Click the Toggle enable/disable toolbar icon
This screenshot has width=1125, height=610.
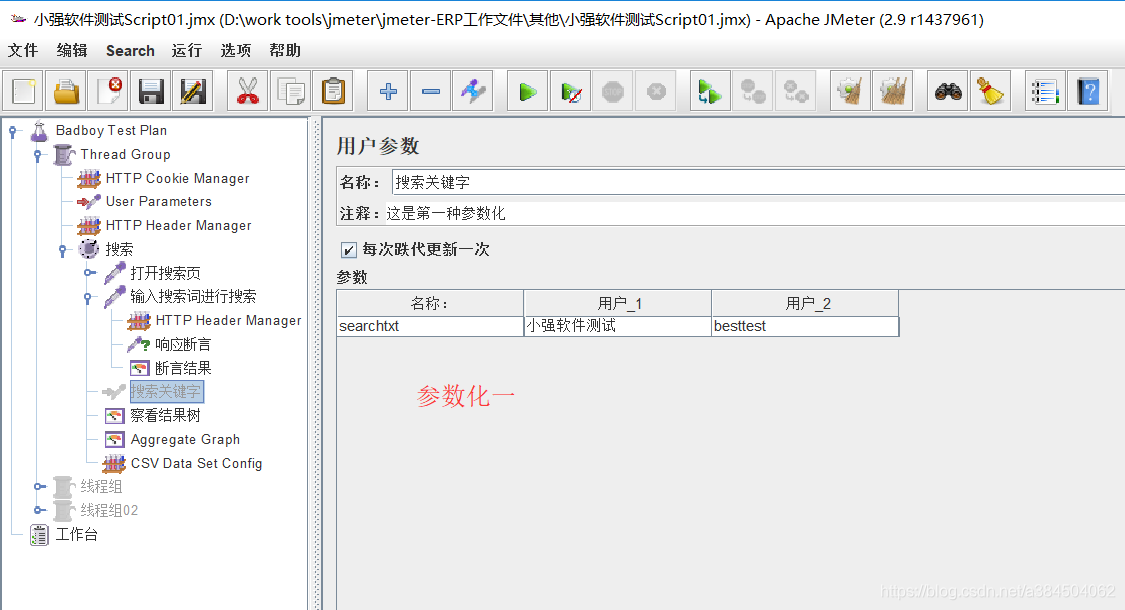point(473,91)
